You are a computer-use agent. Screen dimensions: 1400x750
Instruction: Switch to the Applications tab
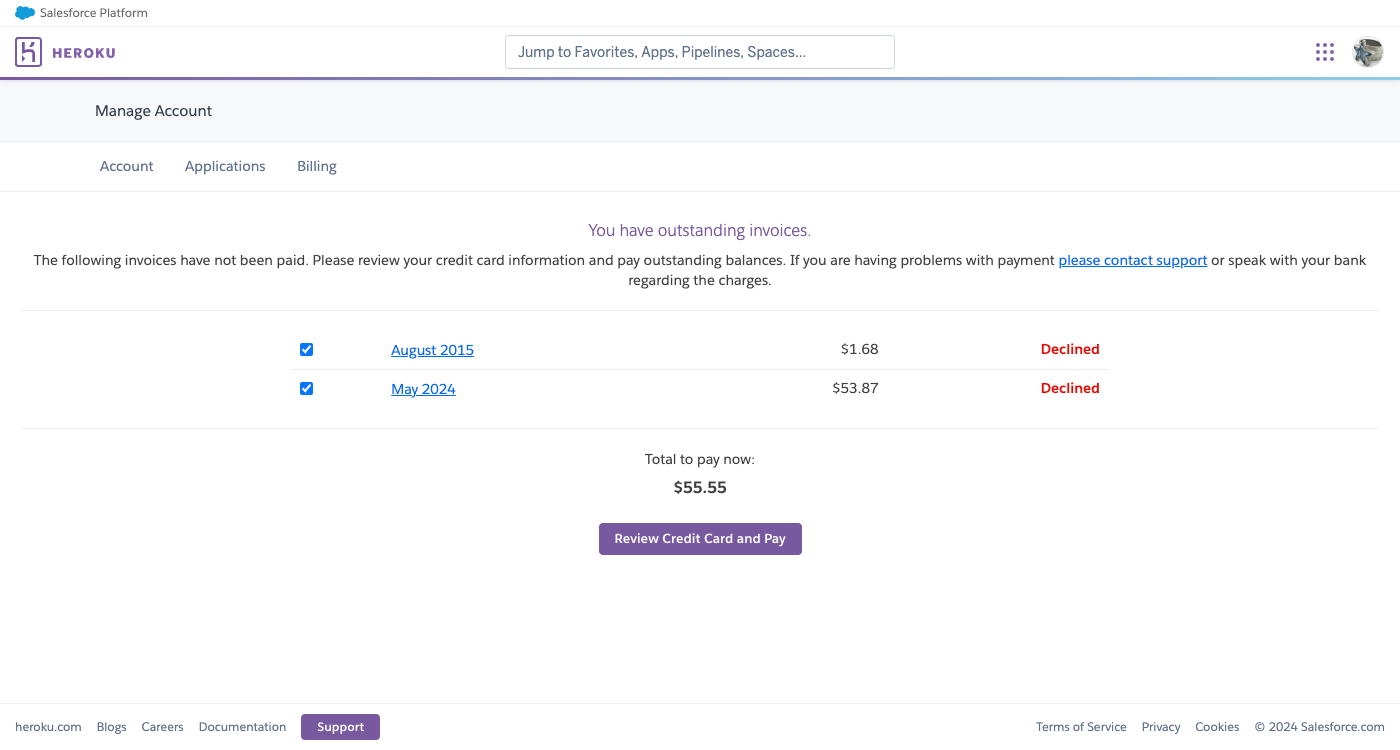click(225, 166)
